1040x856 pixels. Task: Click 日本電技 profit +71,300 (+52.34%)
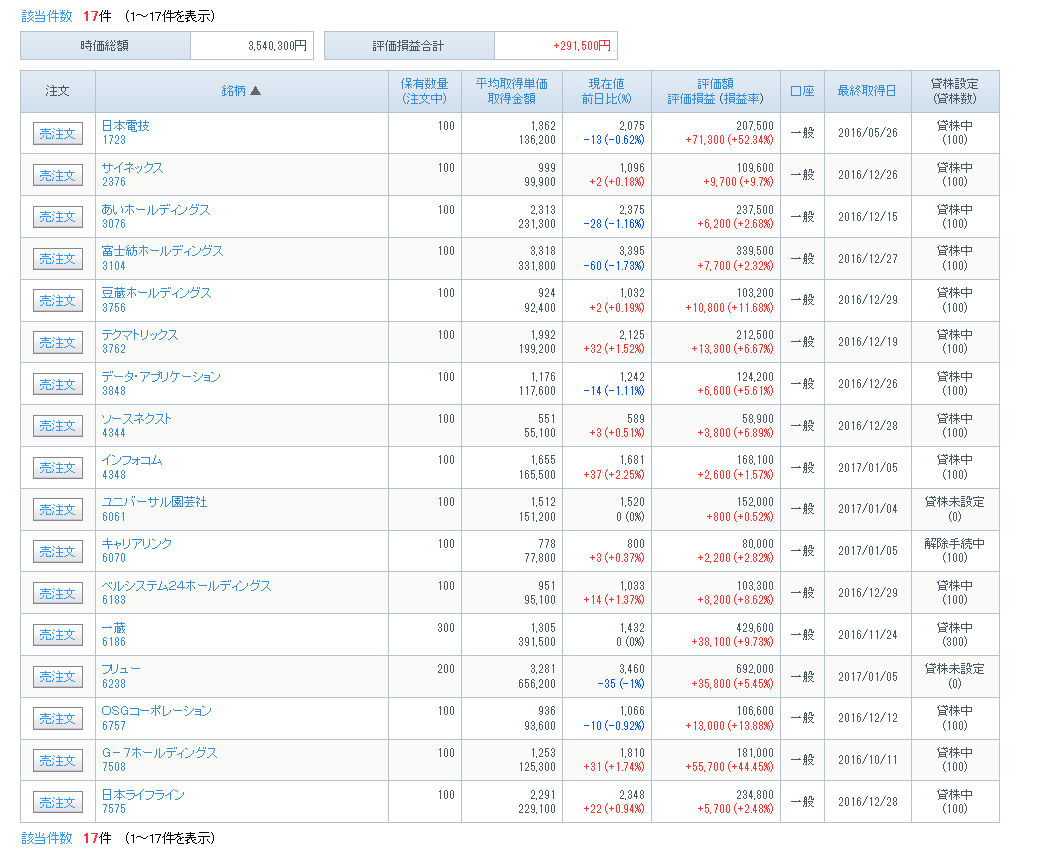[x=729, y=140]
